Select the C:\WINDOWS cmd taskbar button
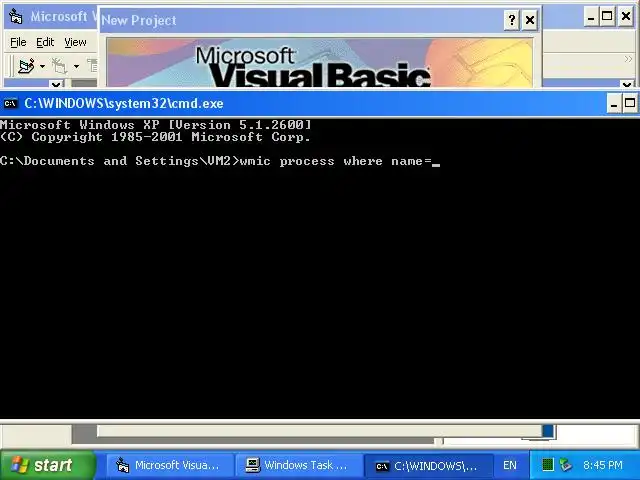 tap(427, 466)
